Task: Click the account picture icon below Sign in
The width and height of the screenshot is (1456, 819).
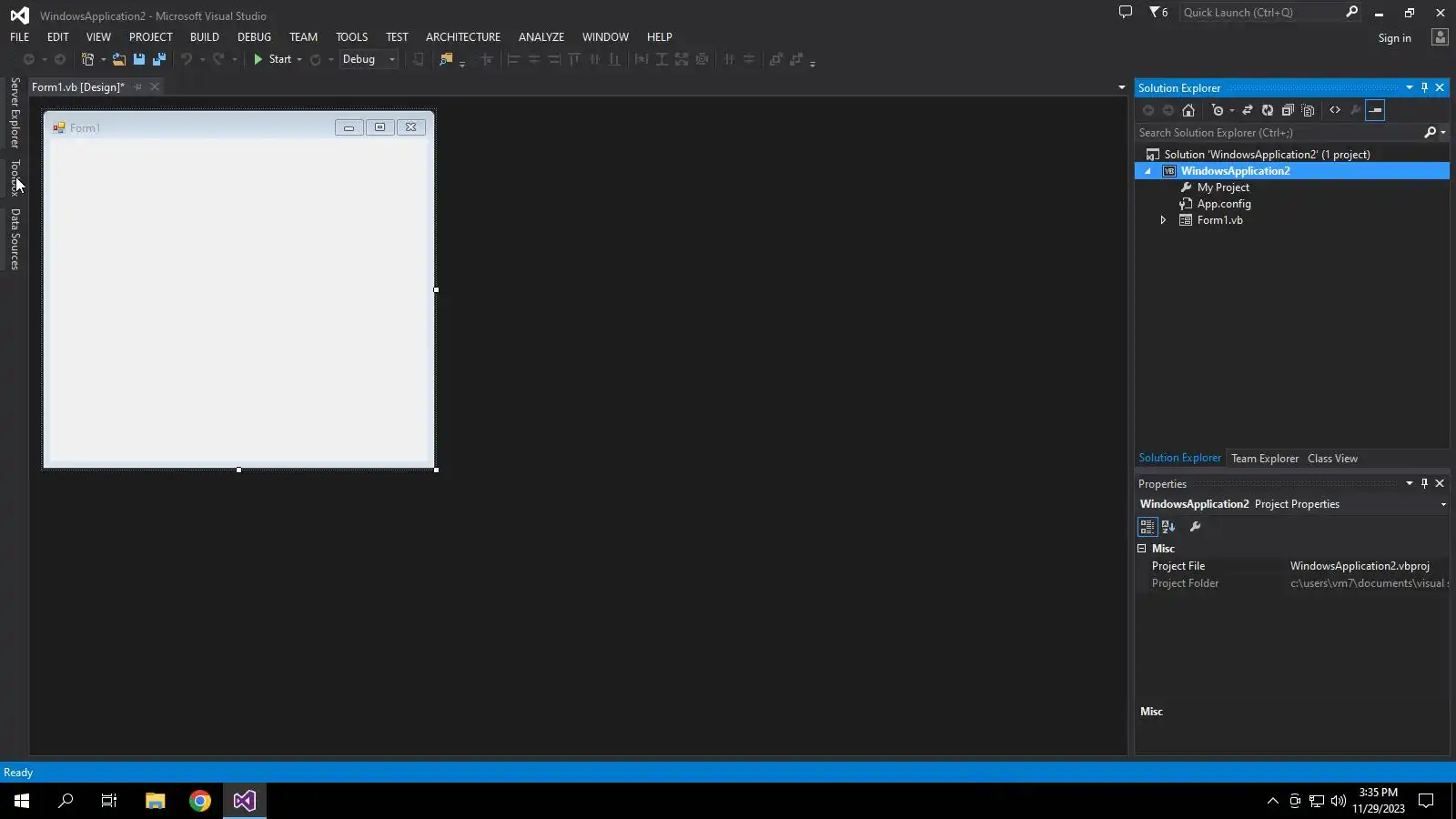Action: [x=1440, y=37]
